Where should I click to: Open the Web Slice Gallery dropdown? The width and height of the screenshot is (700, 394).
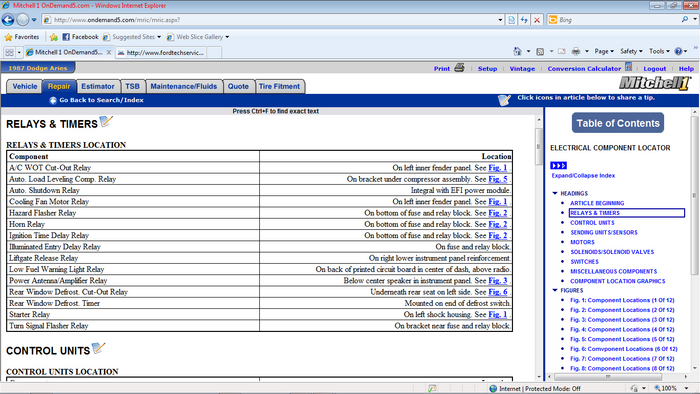pyautogui.click(x=198, y=37)
